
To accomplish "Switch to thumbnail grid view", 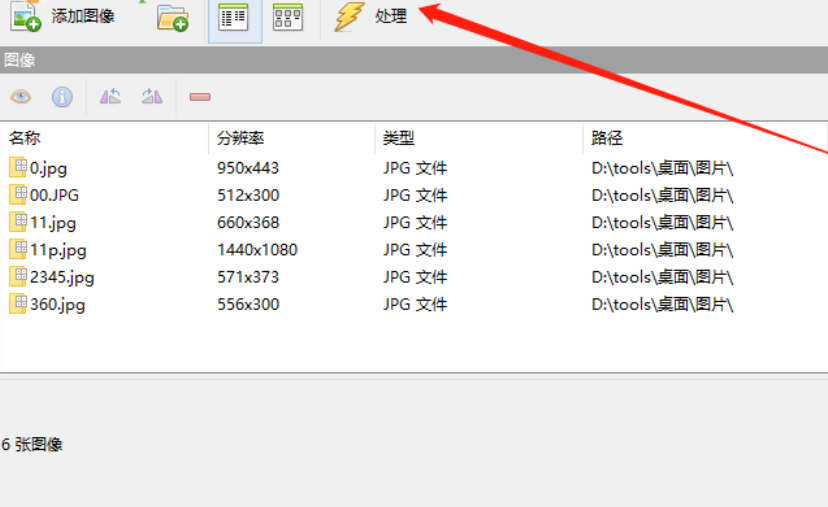I will [x=288, y=17].
